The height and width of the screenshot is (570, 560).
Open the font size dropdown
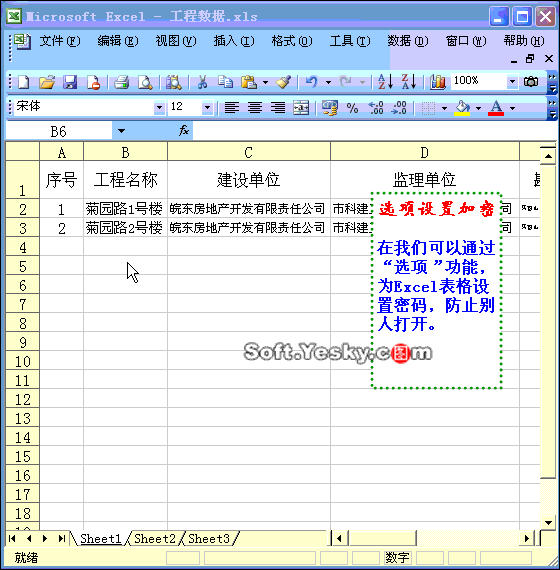pyautogui.click(x=207, y=108)
